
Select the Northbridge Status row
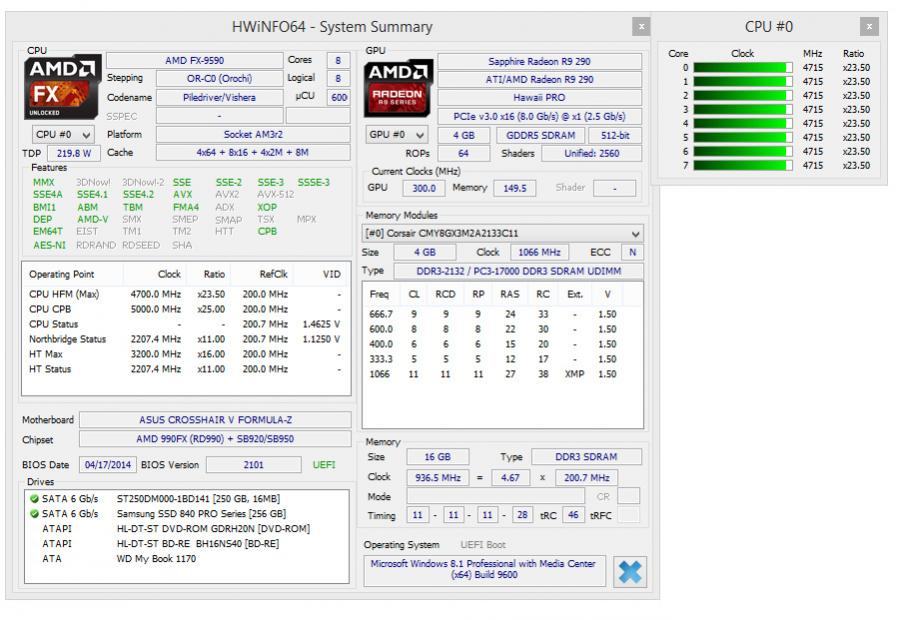186,339
